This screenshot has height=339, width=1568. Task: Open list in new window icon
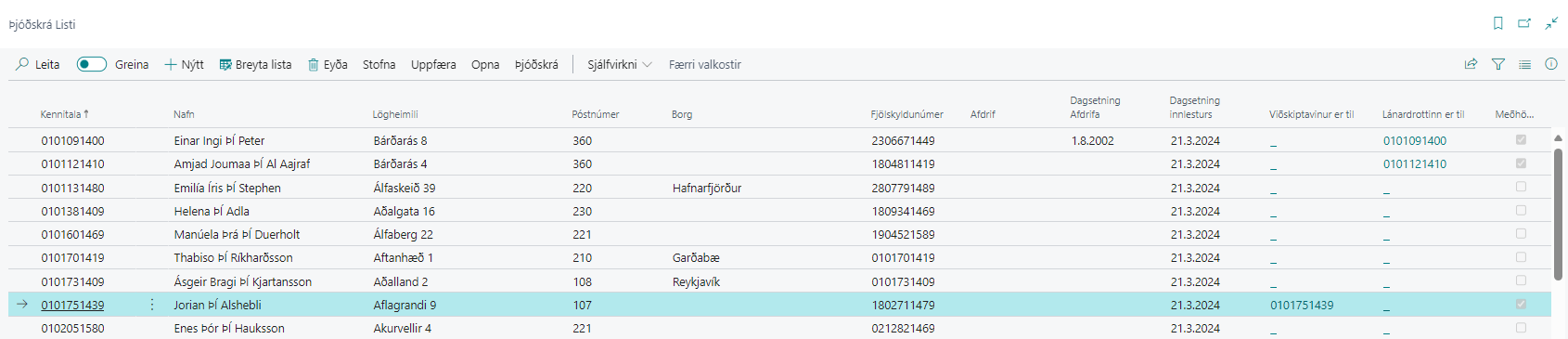click(x=1524, y=23)
